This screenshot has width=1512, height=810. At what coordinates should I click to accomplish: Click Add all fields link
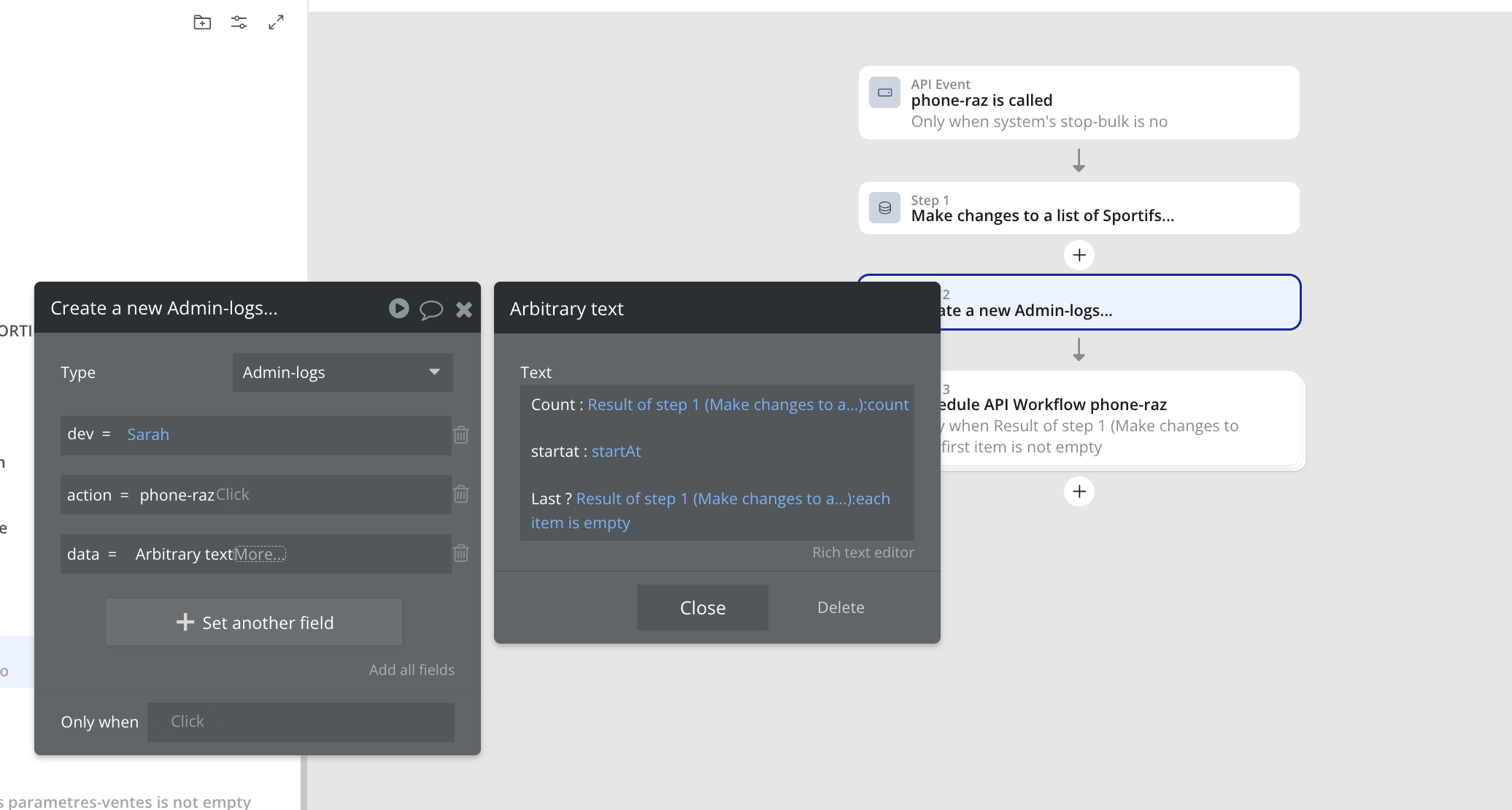click(x=412, y=670)
